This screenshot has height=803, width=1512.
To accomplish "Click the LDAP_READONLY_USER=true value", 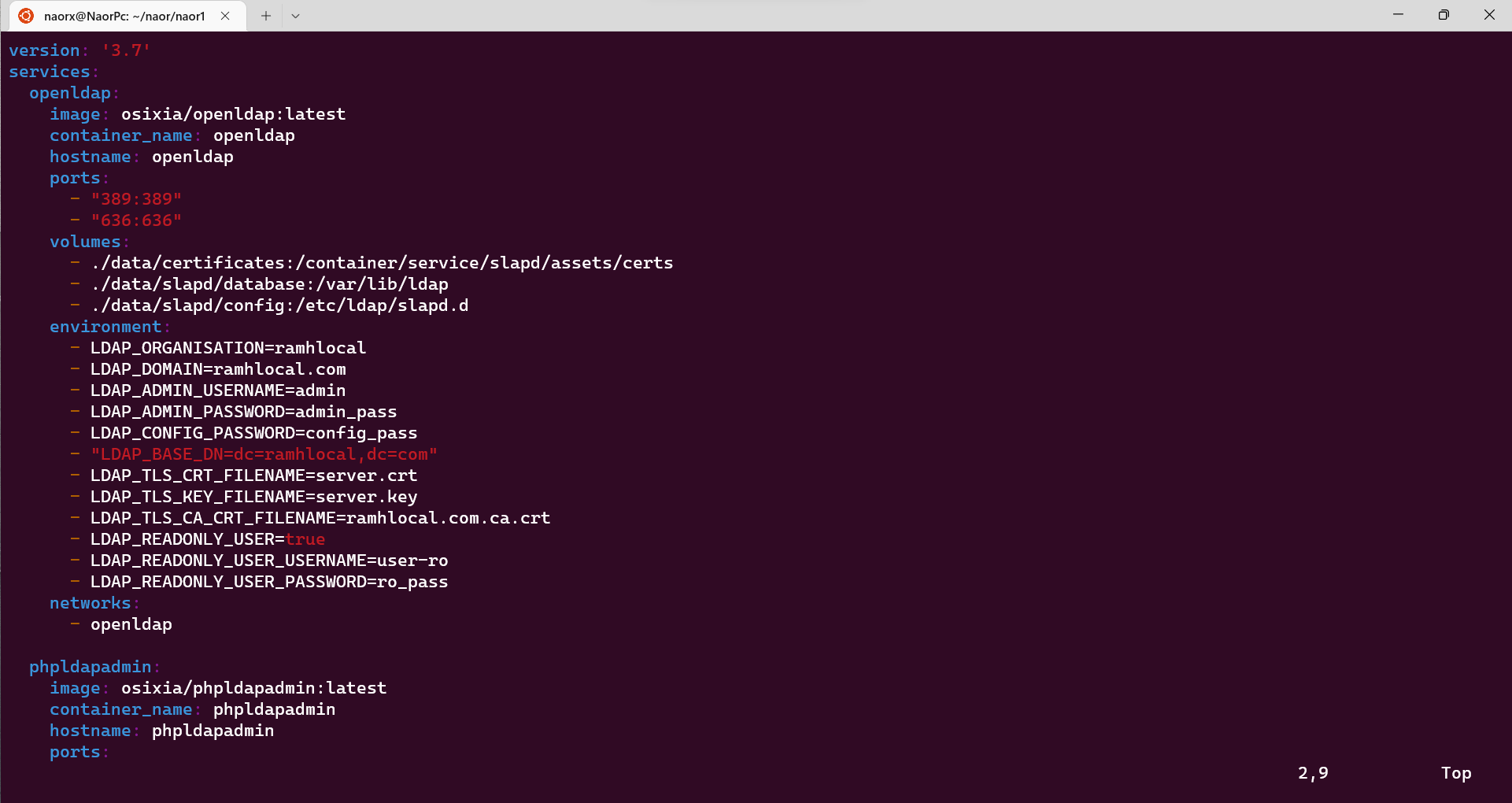I will [x=306, y=538].
